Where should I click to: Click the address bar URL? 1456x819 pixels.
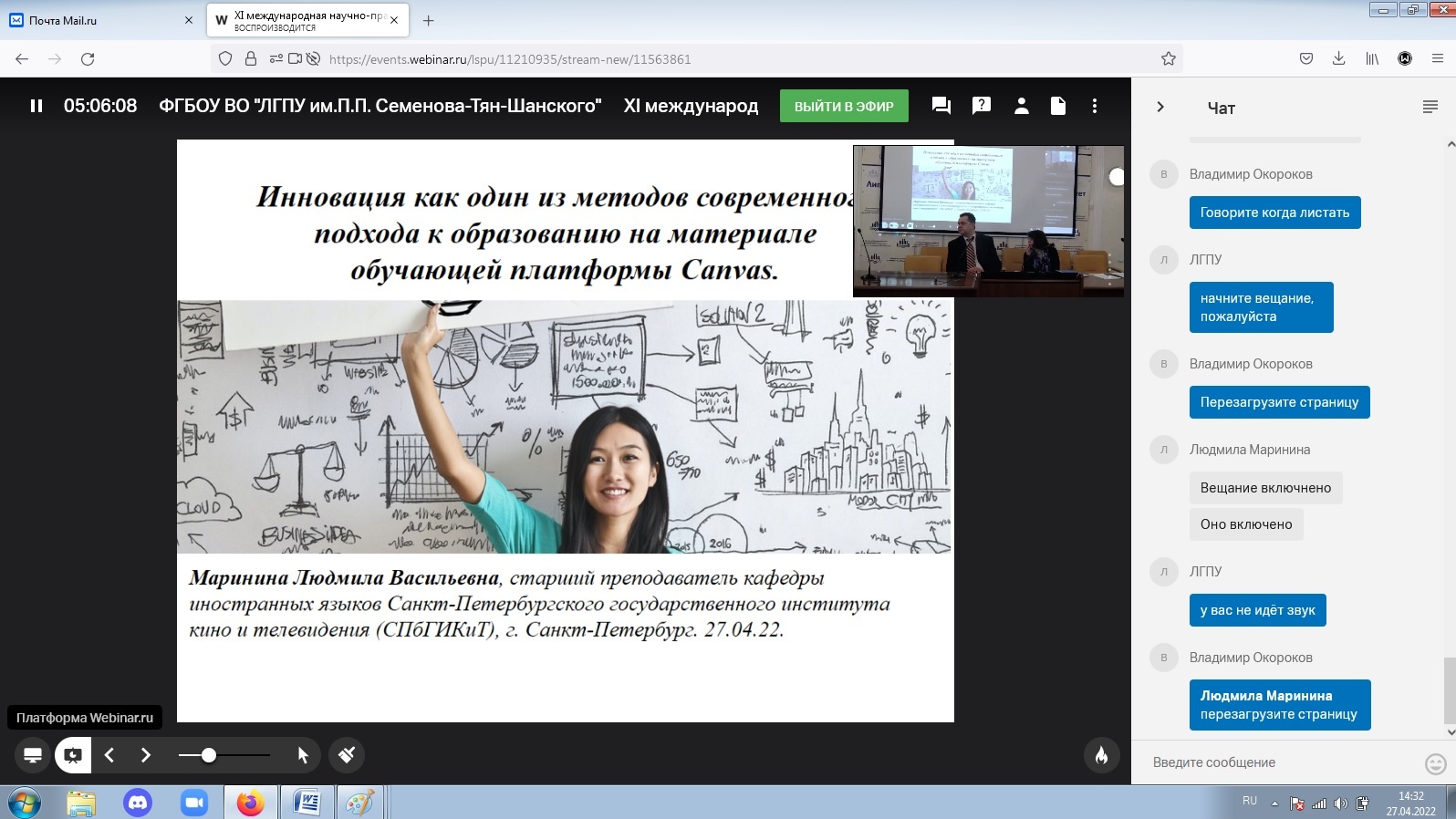[510, 59]
